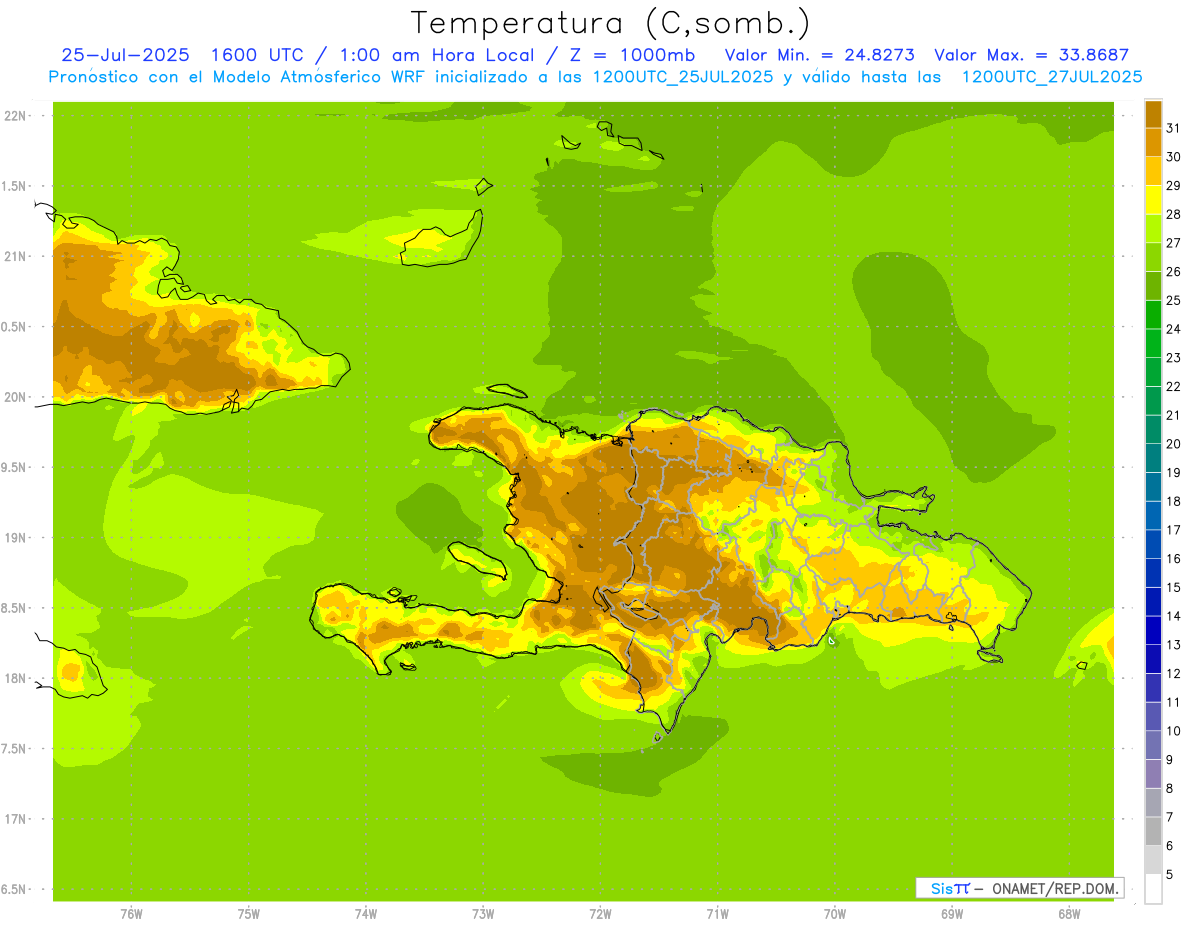Click the gray legend swatch between 6 and 7

(1153, 832)
